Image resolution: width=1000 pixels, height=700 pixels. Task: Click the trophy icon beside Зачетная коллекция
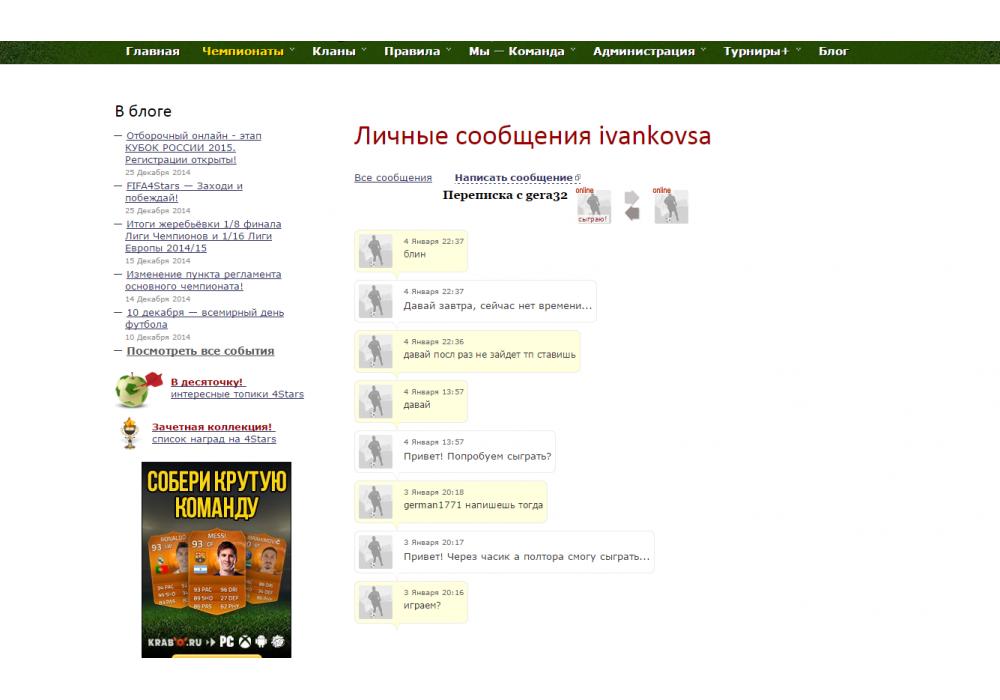click(x=129, y=433)
